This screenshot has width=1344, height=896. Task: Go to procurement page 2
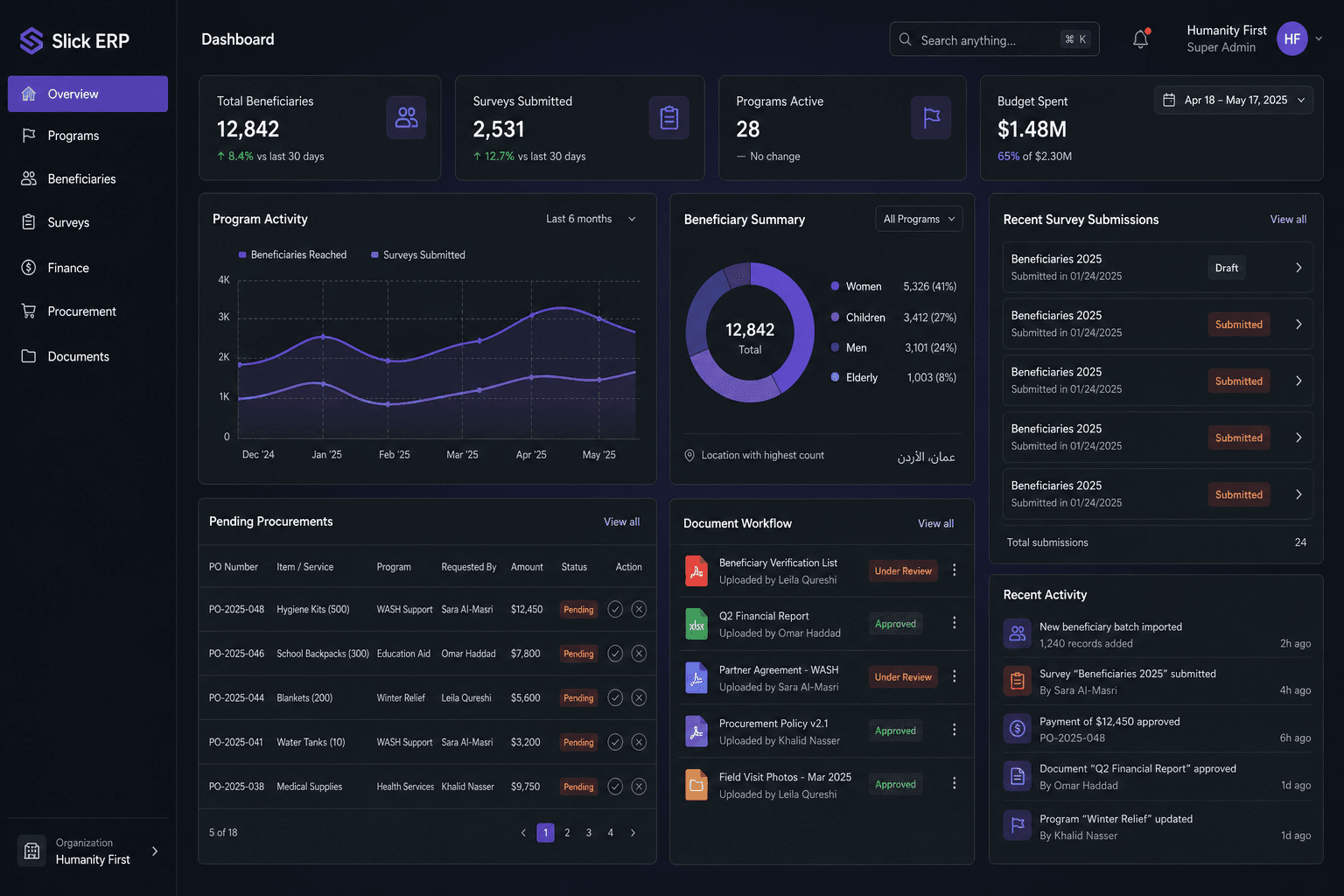click(567, 832)
